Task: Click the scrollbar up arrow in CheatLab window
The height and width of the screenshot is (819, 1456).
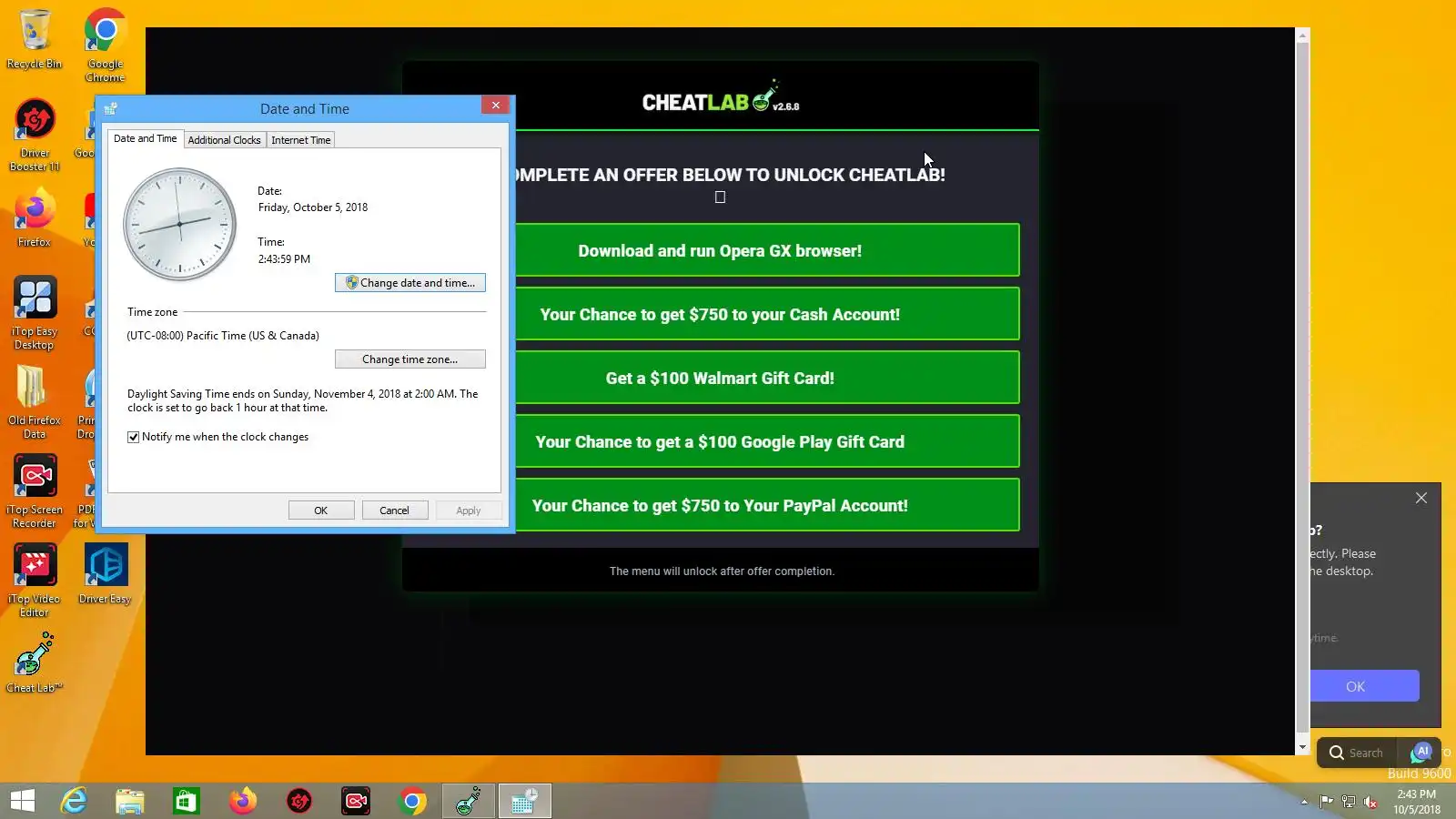Action: point(1302,35)
